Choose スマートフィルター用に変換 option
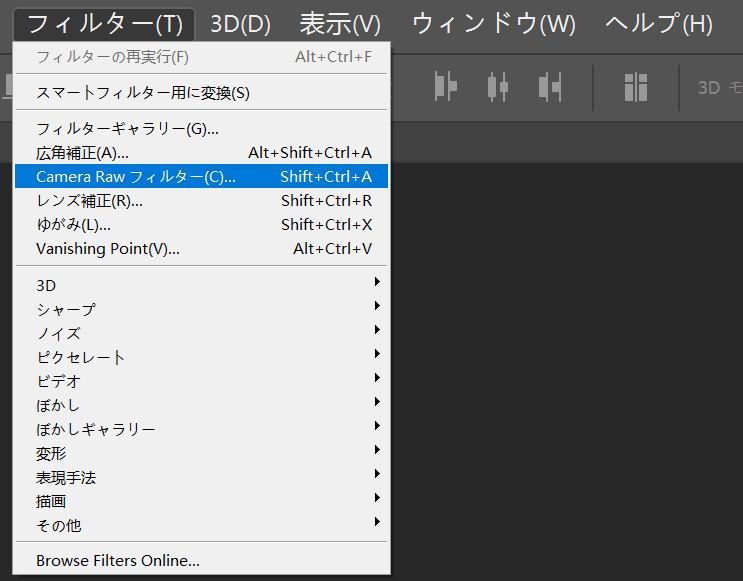Screen dimensions: 743x581 pos(201,92)
